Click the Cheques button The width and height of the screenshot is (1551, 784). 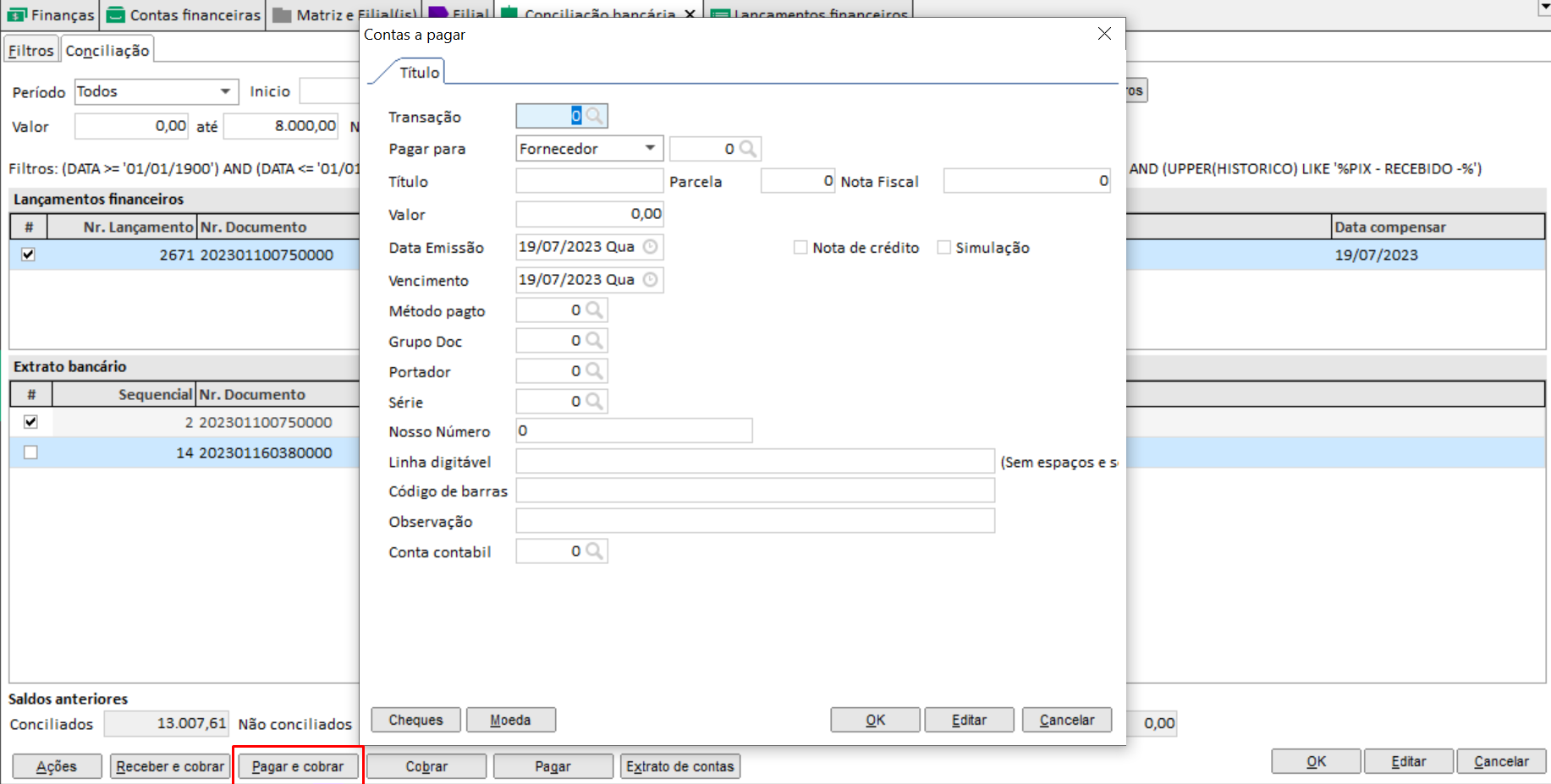pyautogui.click(x=415, y=720)
